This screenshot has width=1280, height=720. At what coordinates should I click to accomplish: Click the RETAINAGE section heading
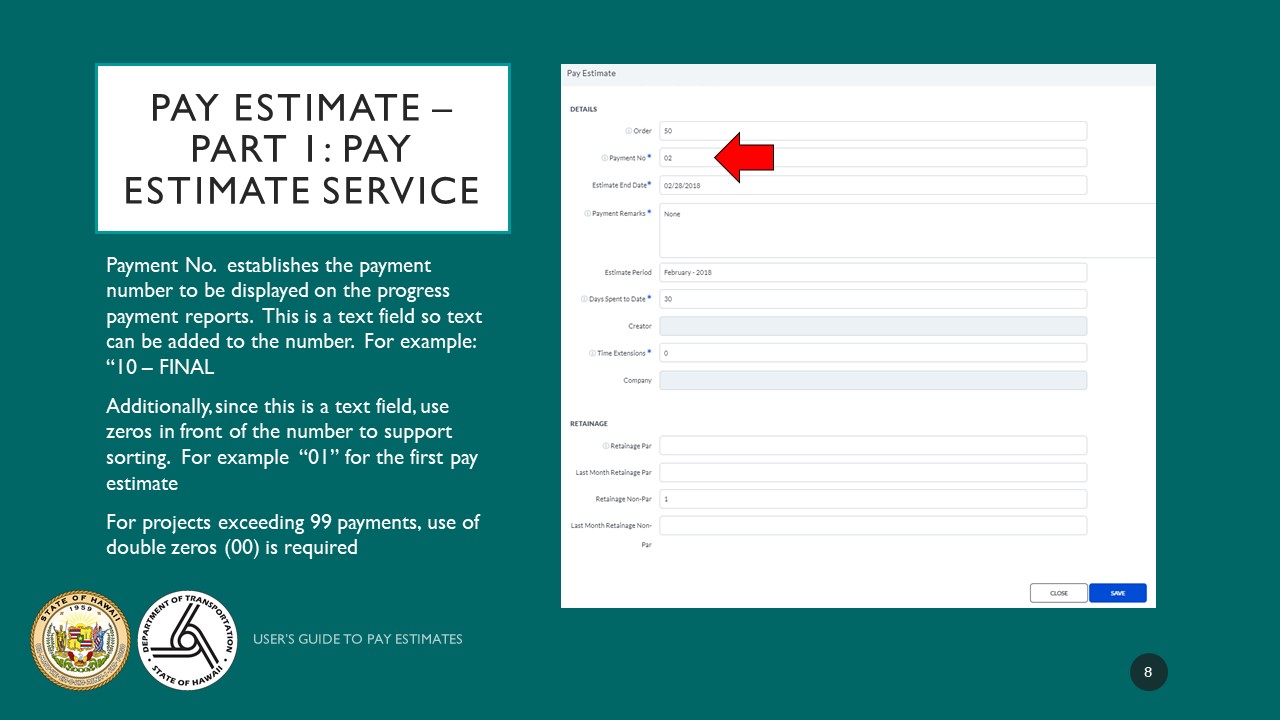pos(589,424)
